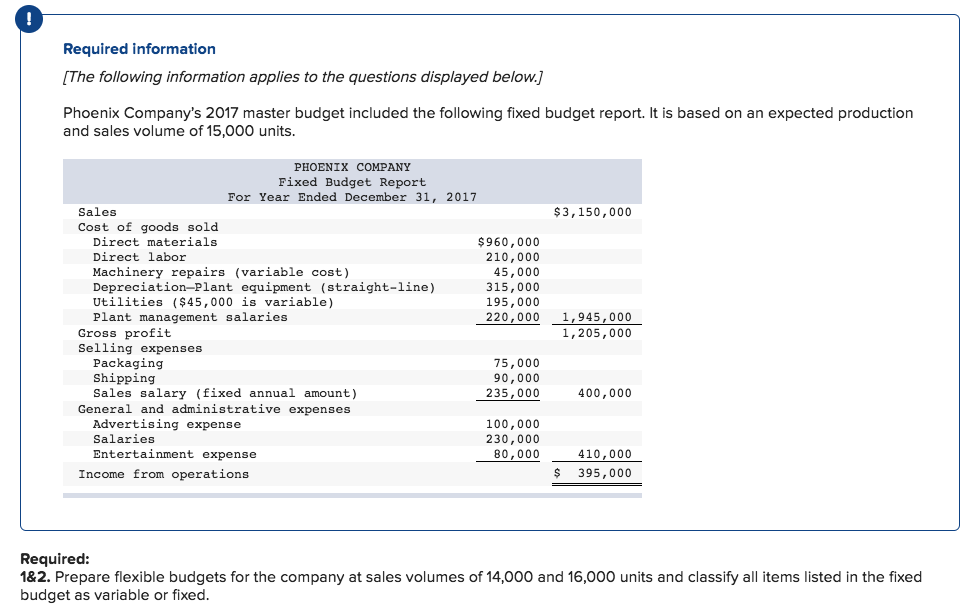Click the 315,000 depreciation value
This screenshot has height=606, width=975.
coord(513,287)
